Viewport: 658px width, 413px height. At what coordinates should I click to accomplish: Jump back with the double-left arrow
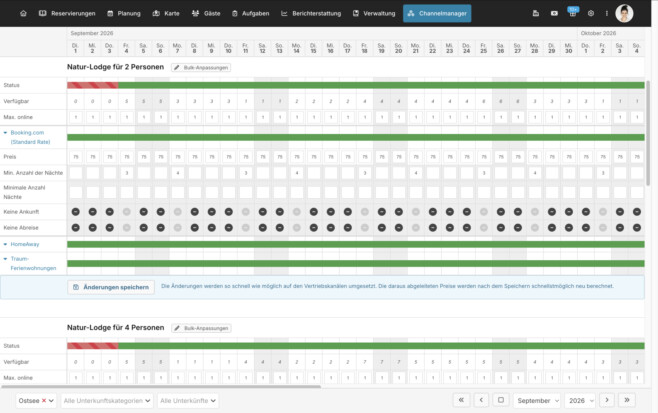click(461, 400)
